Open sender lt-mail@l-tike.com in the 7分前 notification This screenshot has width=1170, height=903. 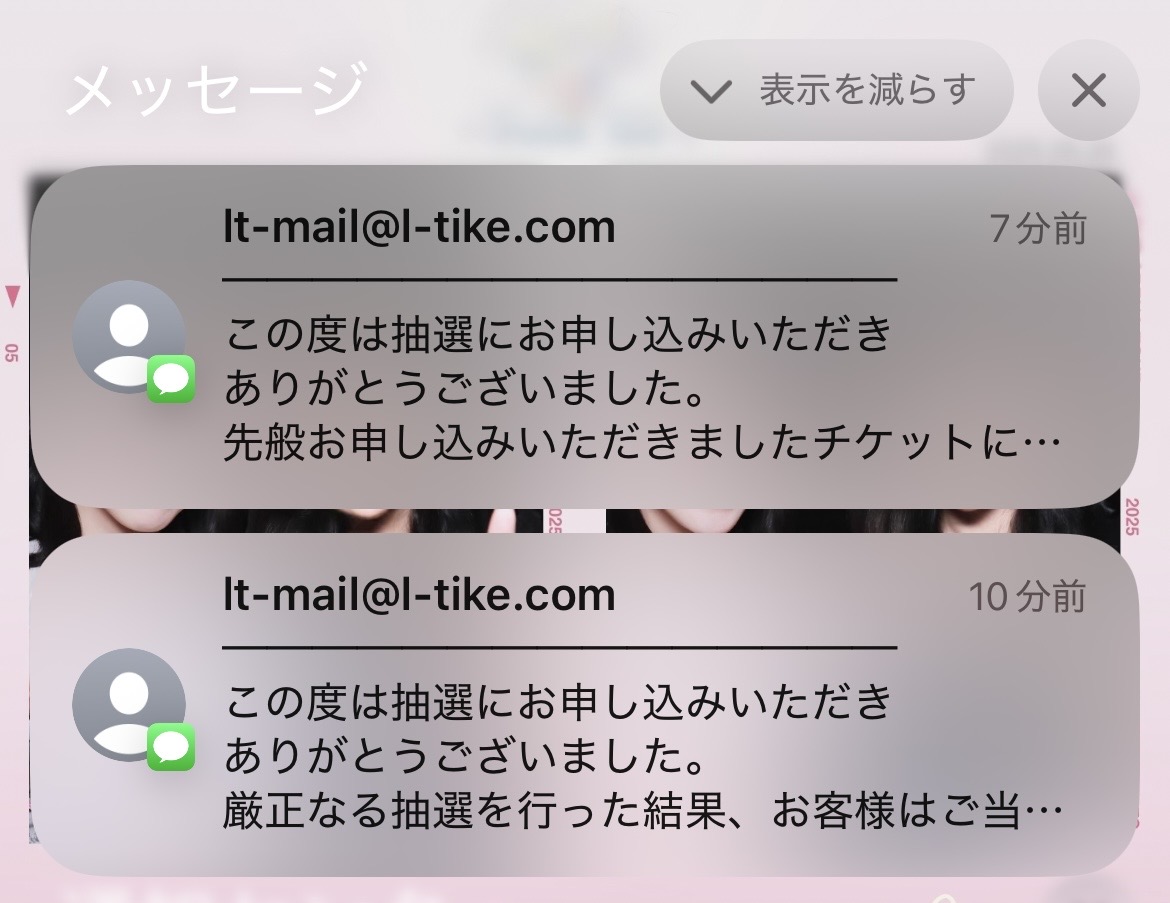click(419, 227)
